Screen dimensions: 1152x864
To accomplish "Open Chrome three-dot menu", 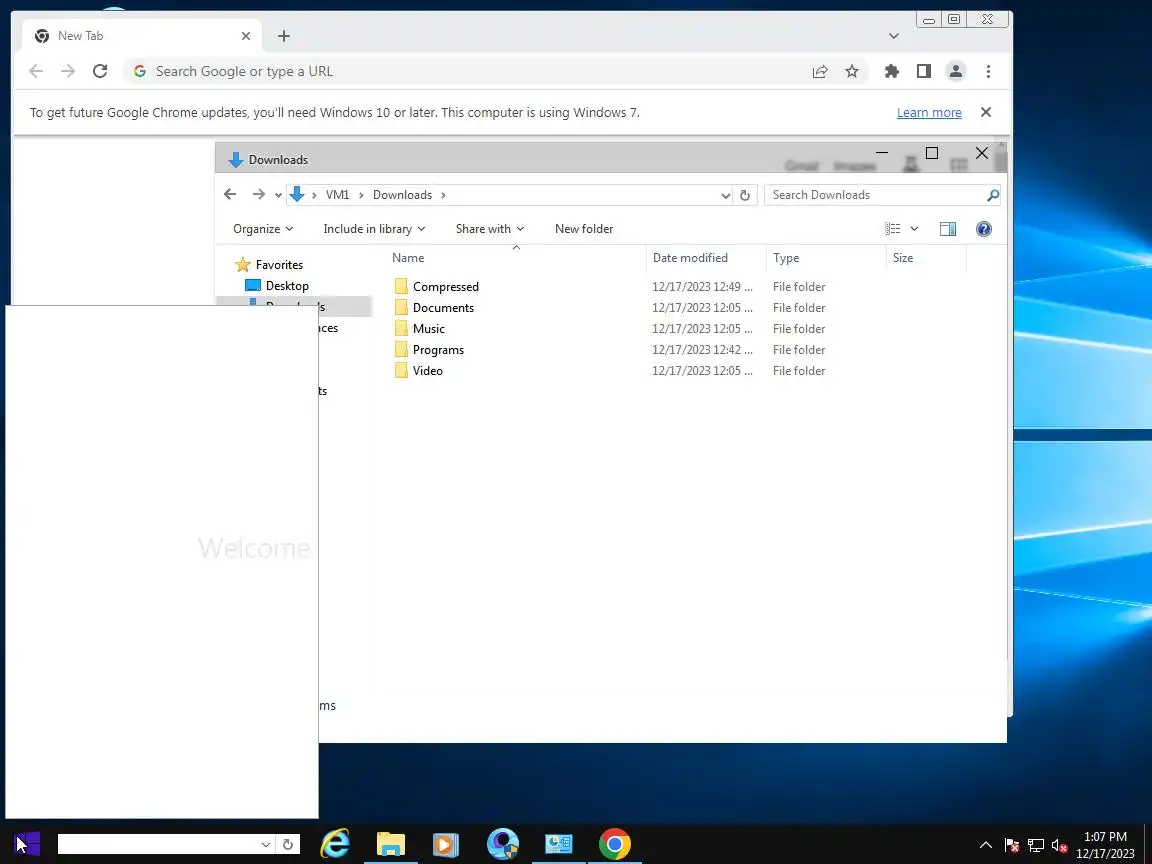I will (x=988, y=71).
